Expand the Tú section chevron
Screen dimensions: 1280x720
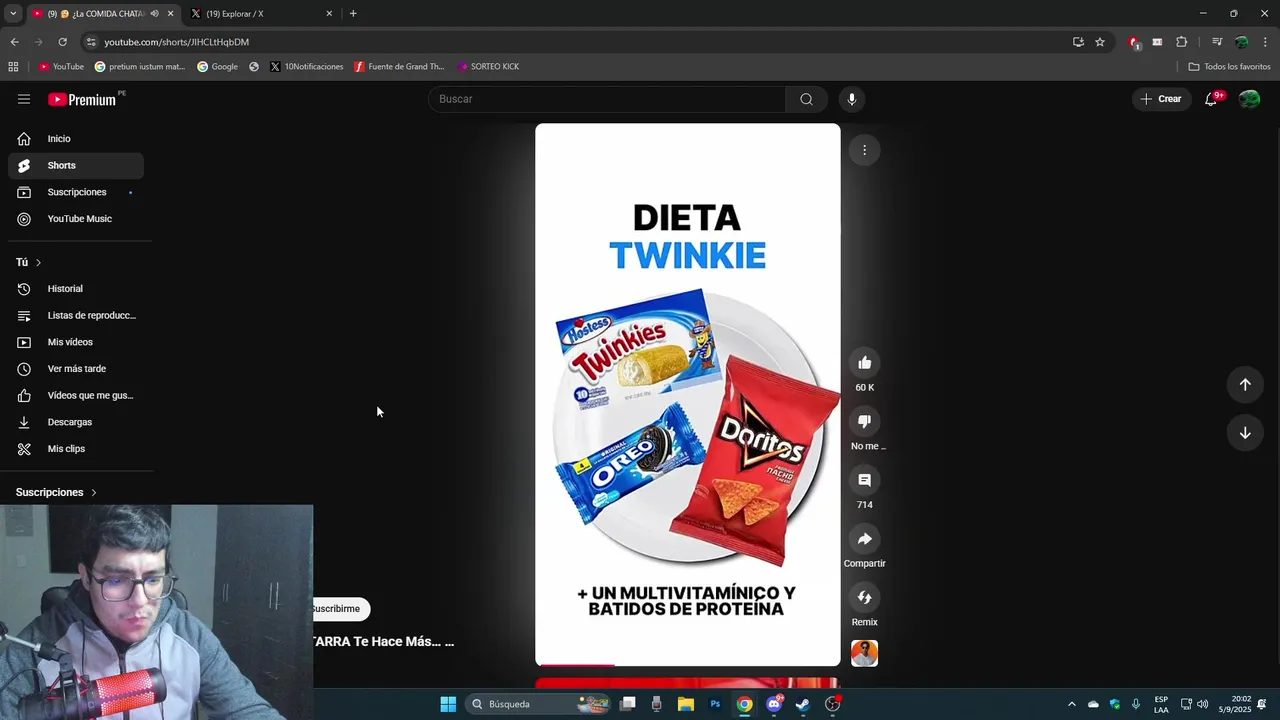point(38,262)
